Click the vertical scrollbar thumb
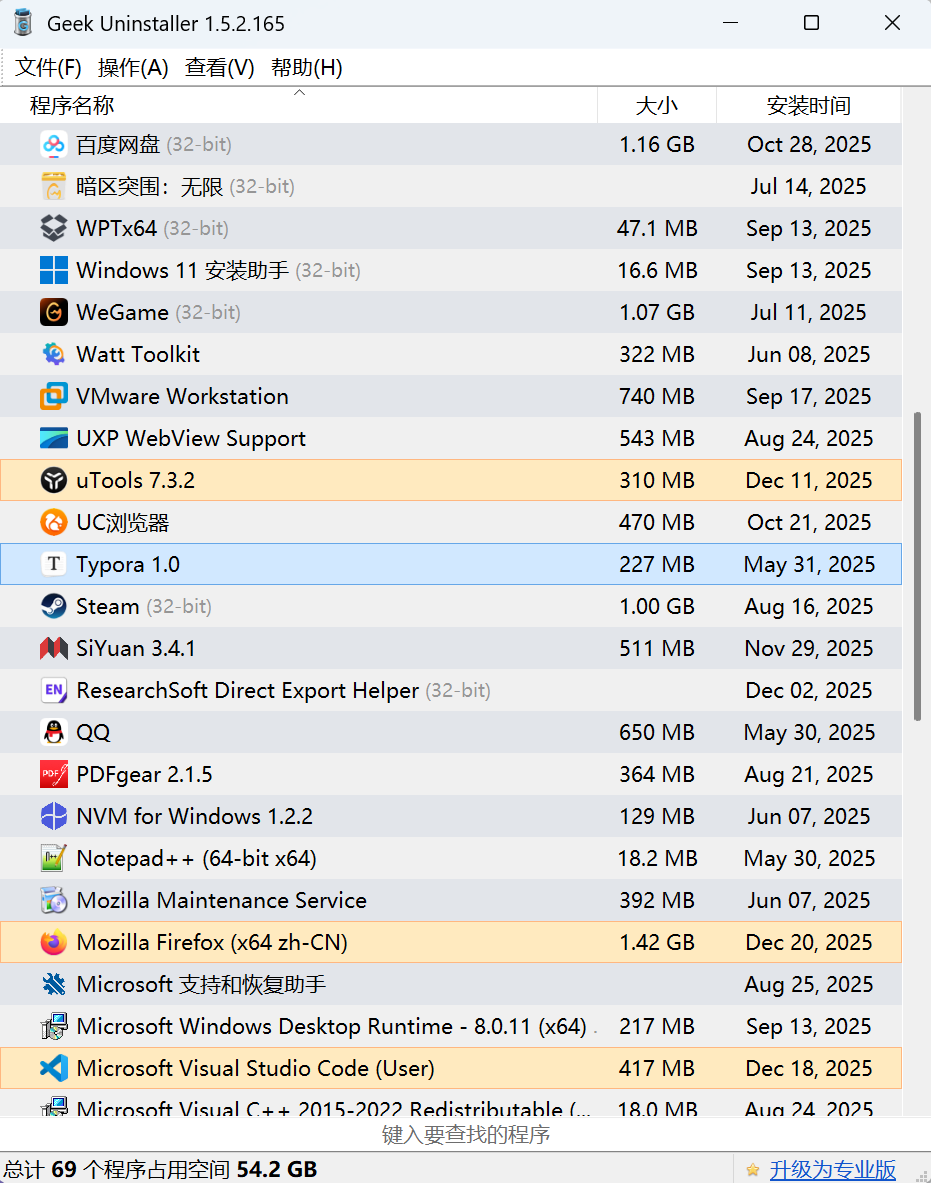 917,566
